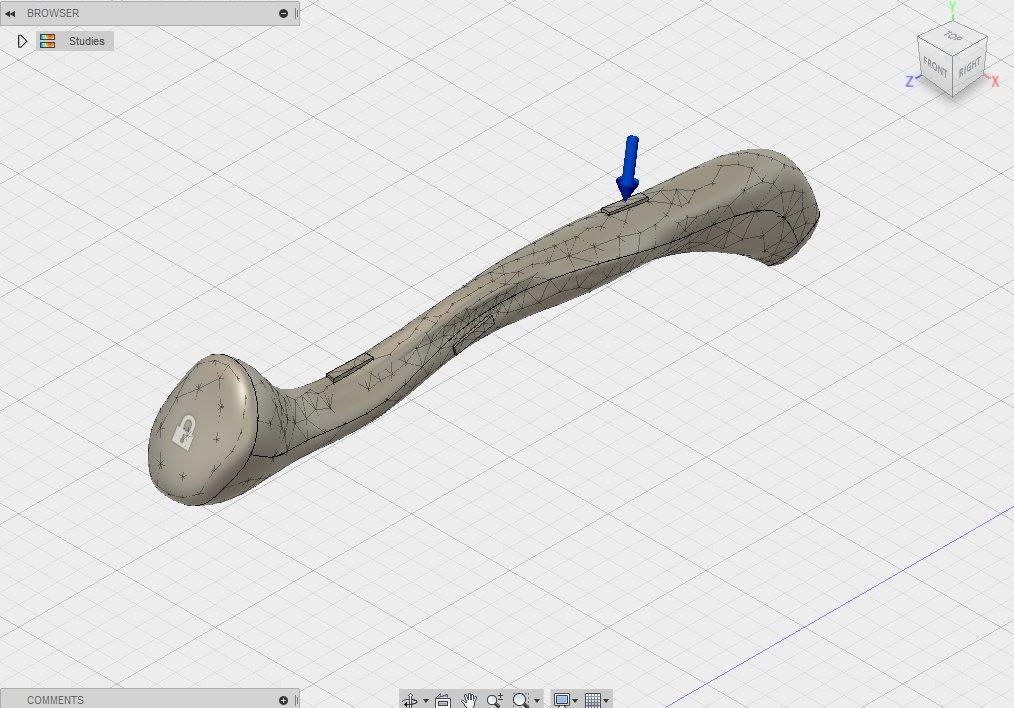Select the Zoom magnifier with plus/minus

pyautogui.click(x=495, y=700)
